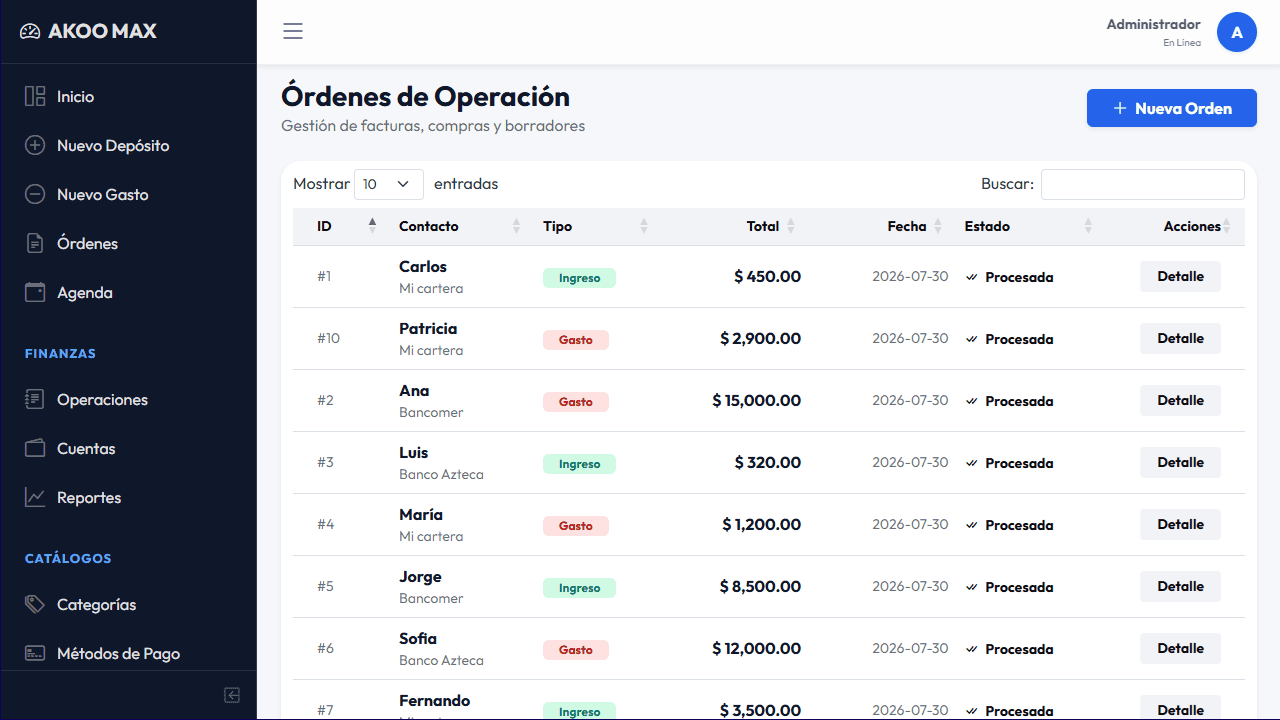Open Detalle for Carlos's order #1
1280x720 pixels.
tap(1180, 276)
